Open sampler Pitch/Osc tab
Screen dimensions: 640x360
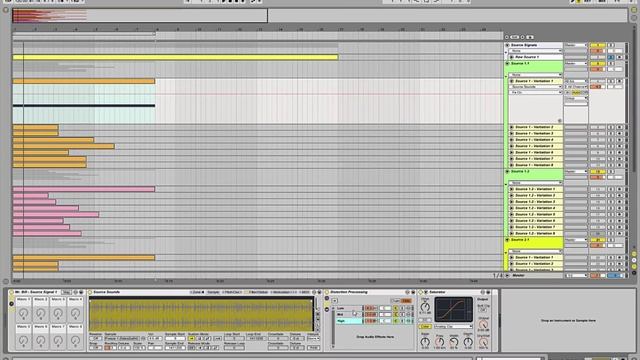coord(232,292)
